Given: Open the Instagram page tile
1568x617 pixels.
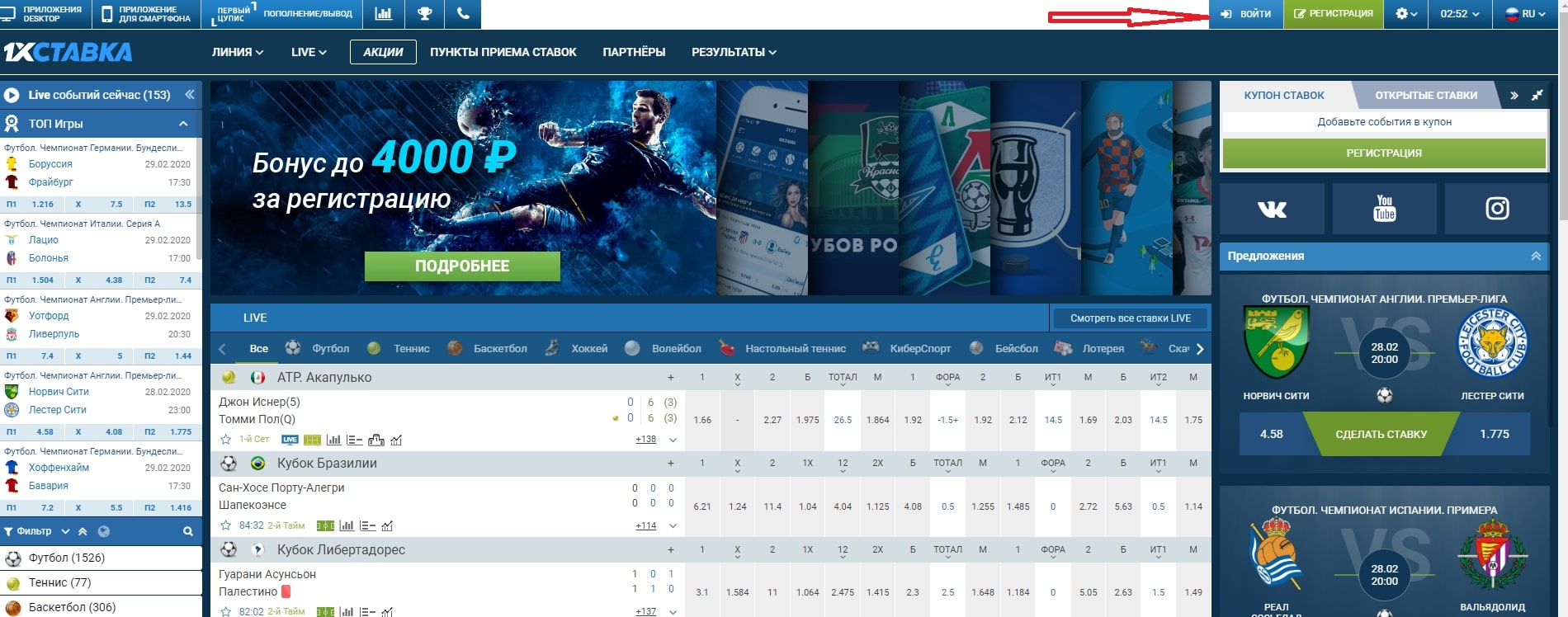Looking at the screenshot, I should point(1497,209).
